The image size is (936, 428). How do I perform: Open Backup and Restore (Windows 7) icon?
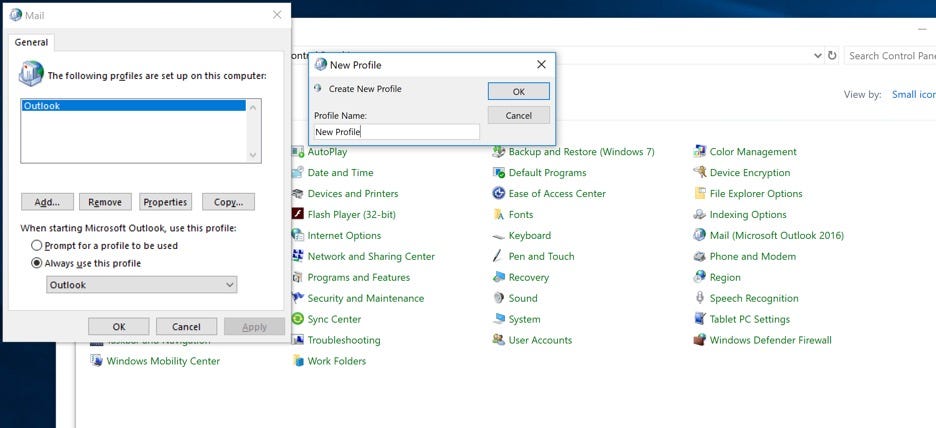499,152
